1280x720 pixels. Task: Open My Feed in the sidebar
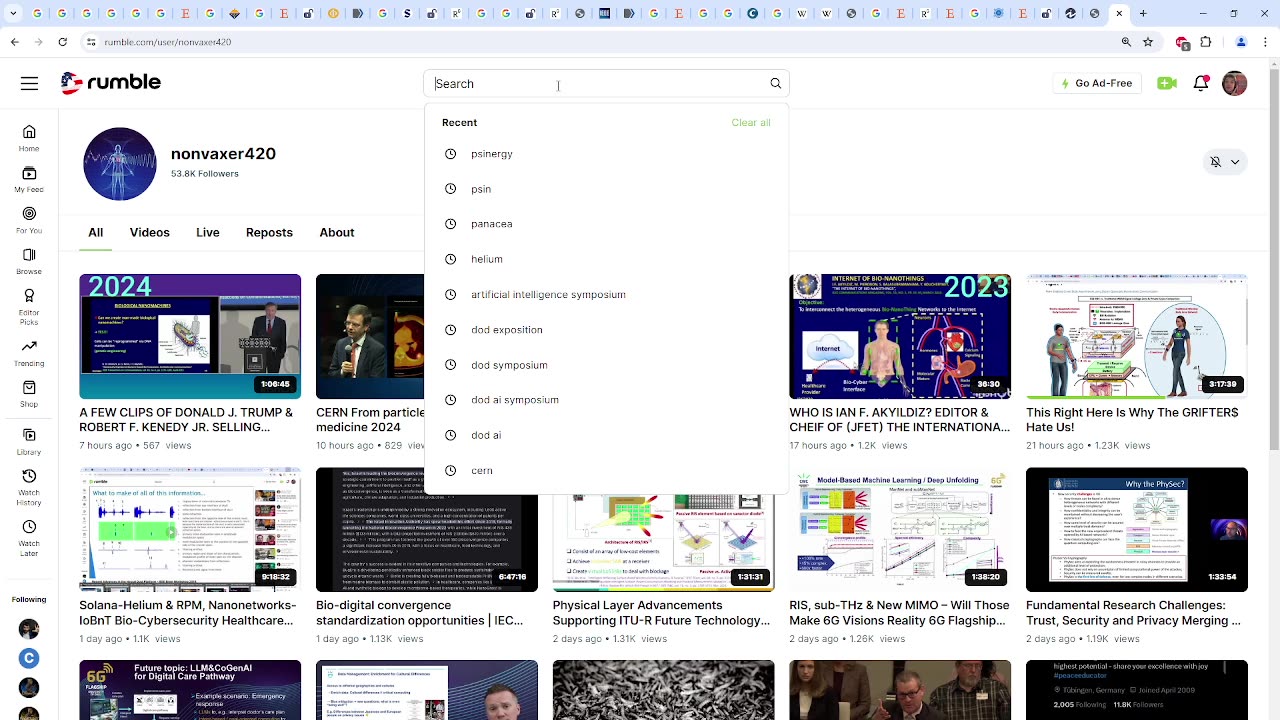(29, 179)
